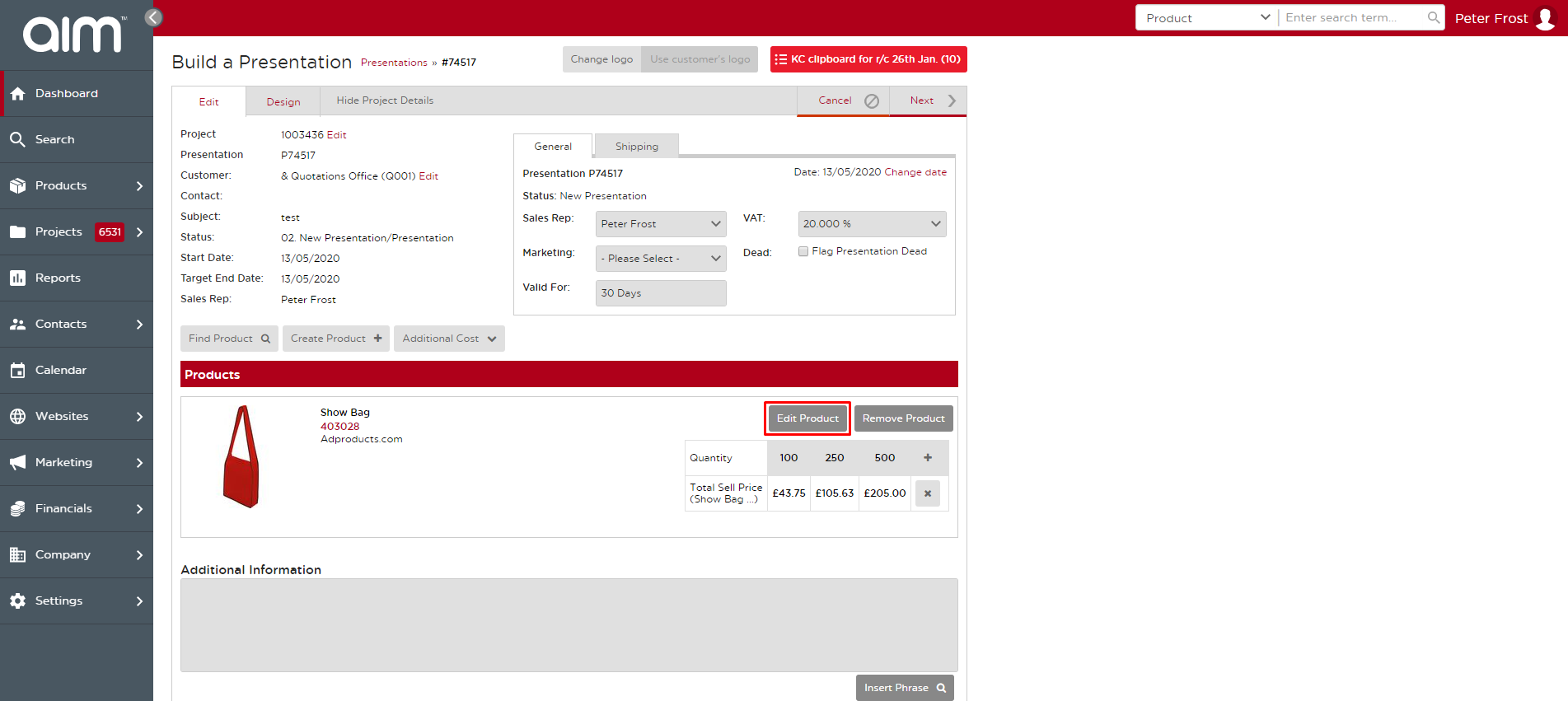Image resolution: width=1568 pixels, height=701 pixels.
Task: Expand the Additional Cost dropdown button
Action: tap(449, 339)
